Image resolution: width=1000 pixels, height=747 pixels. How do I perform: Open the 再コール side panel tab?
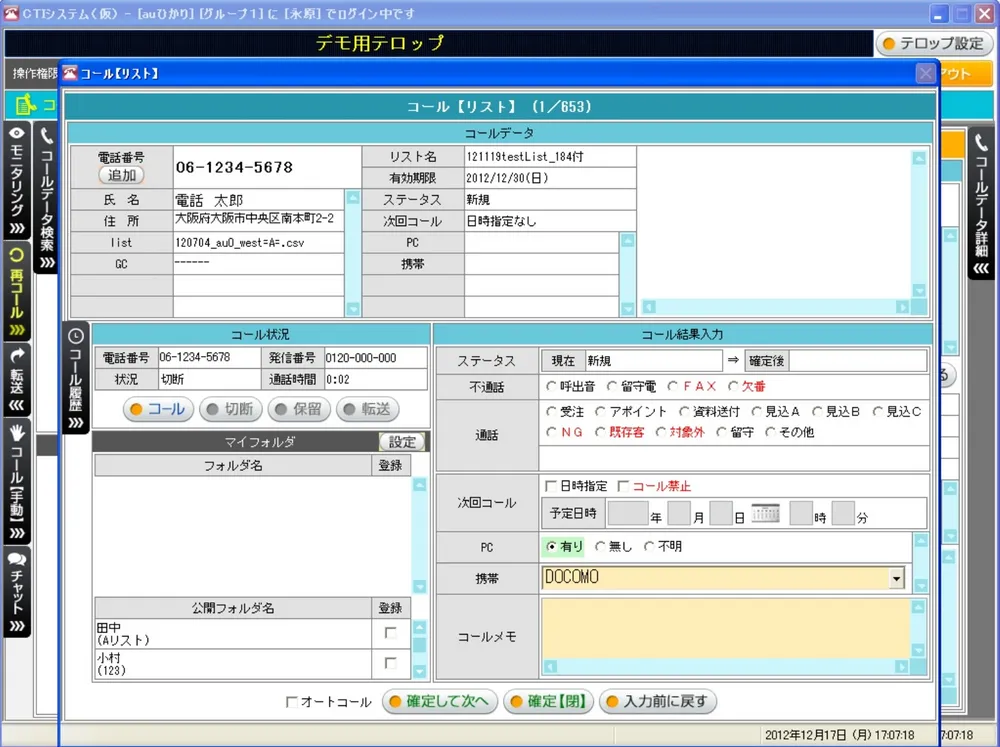tap(17, 292)
